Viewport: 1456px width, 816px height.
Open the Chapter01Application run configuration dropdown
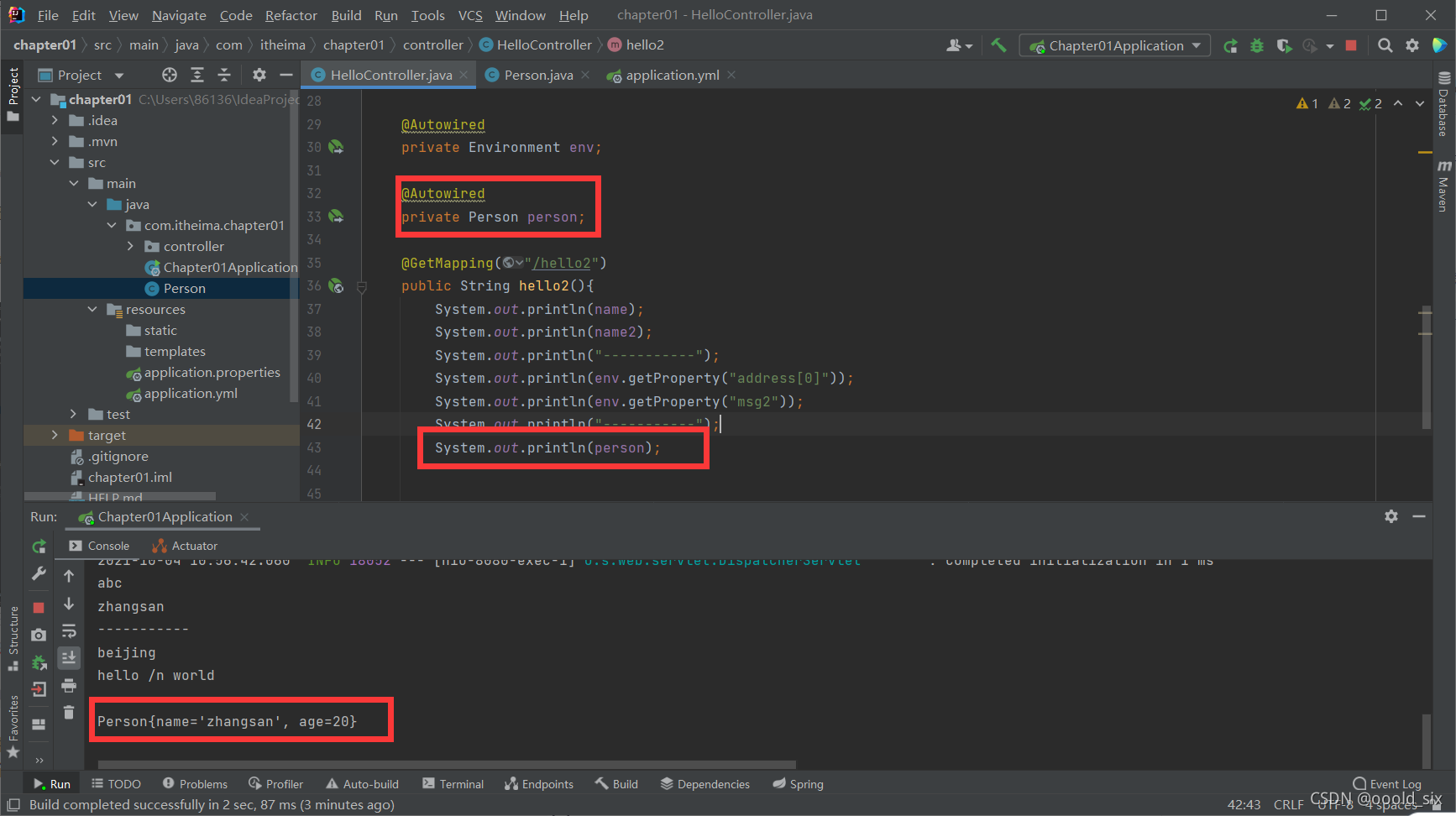1115,45
